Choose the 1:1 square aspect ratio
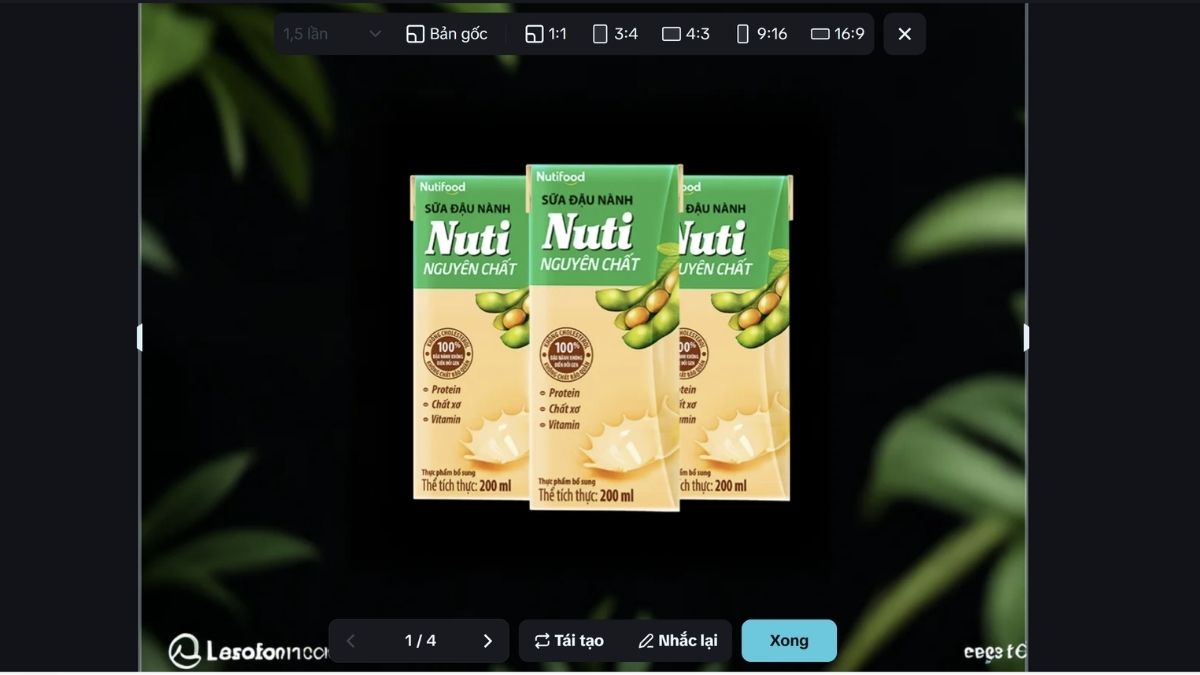Screen dimensions: 1200x675 tap(546, 34)
